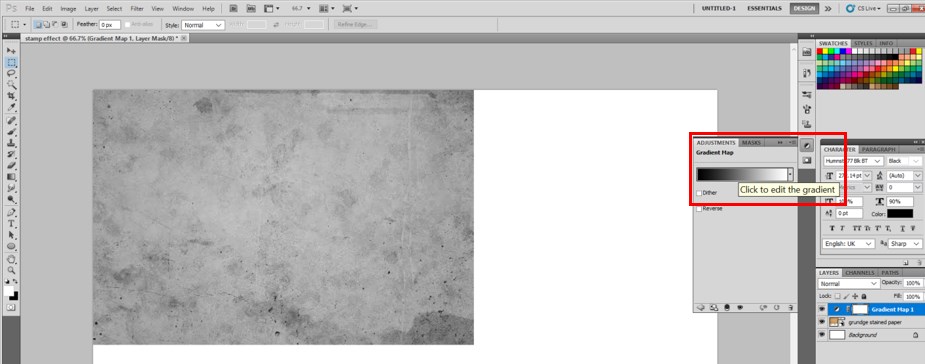
Task: Select the Path Selection tool
Action: pos(11,235)
